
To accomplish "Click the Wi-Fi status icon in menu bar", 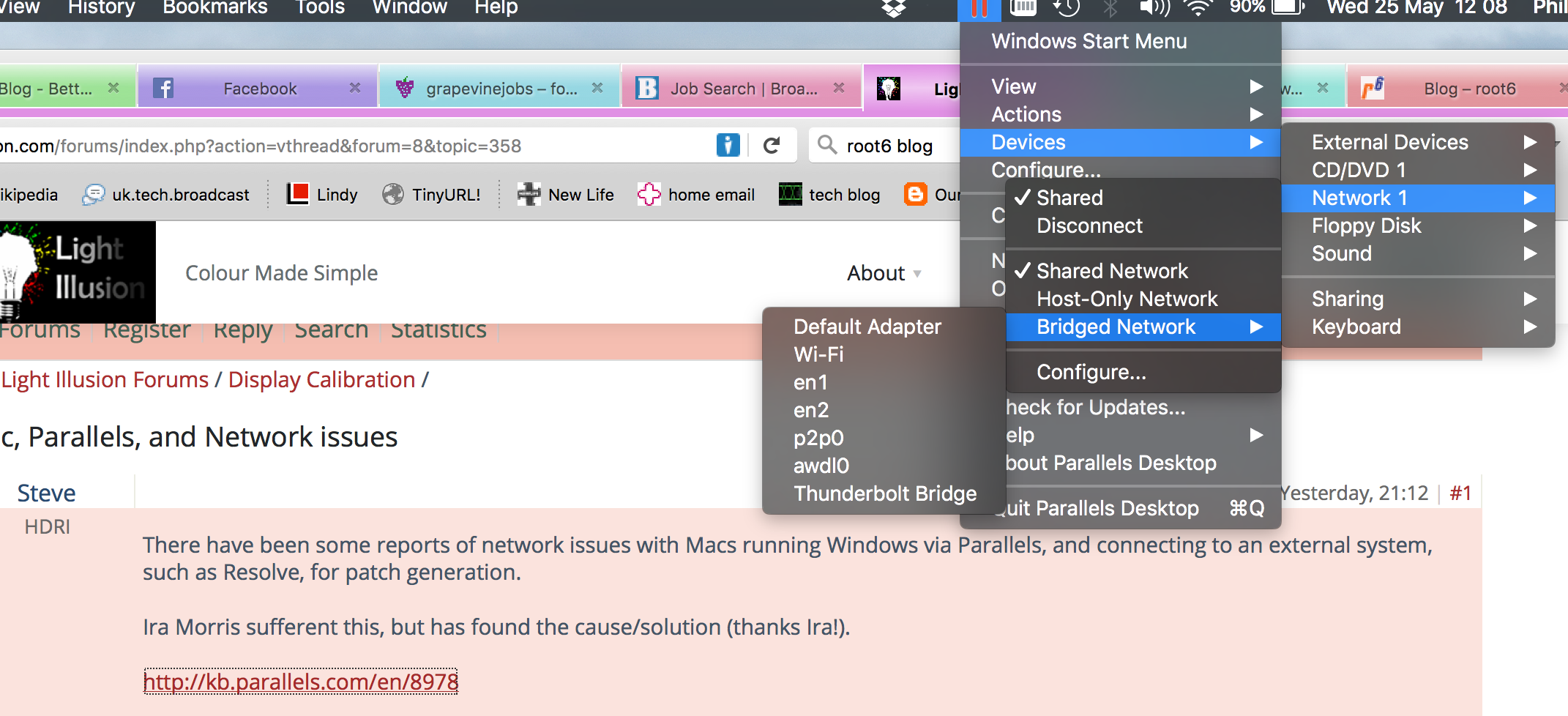I will coord(1198,8).
